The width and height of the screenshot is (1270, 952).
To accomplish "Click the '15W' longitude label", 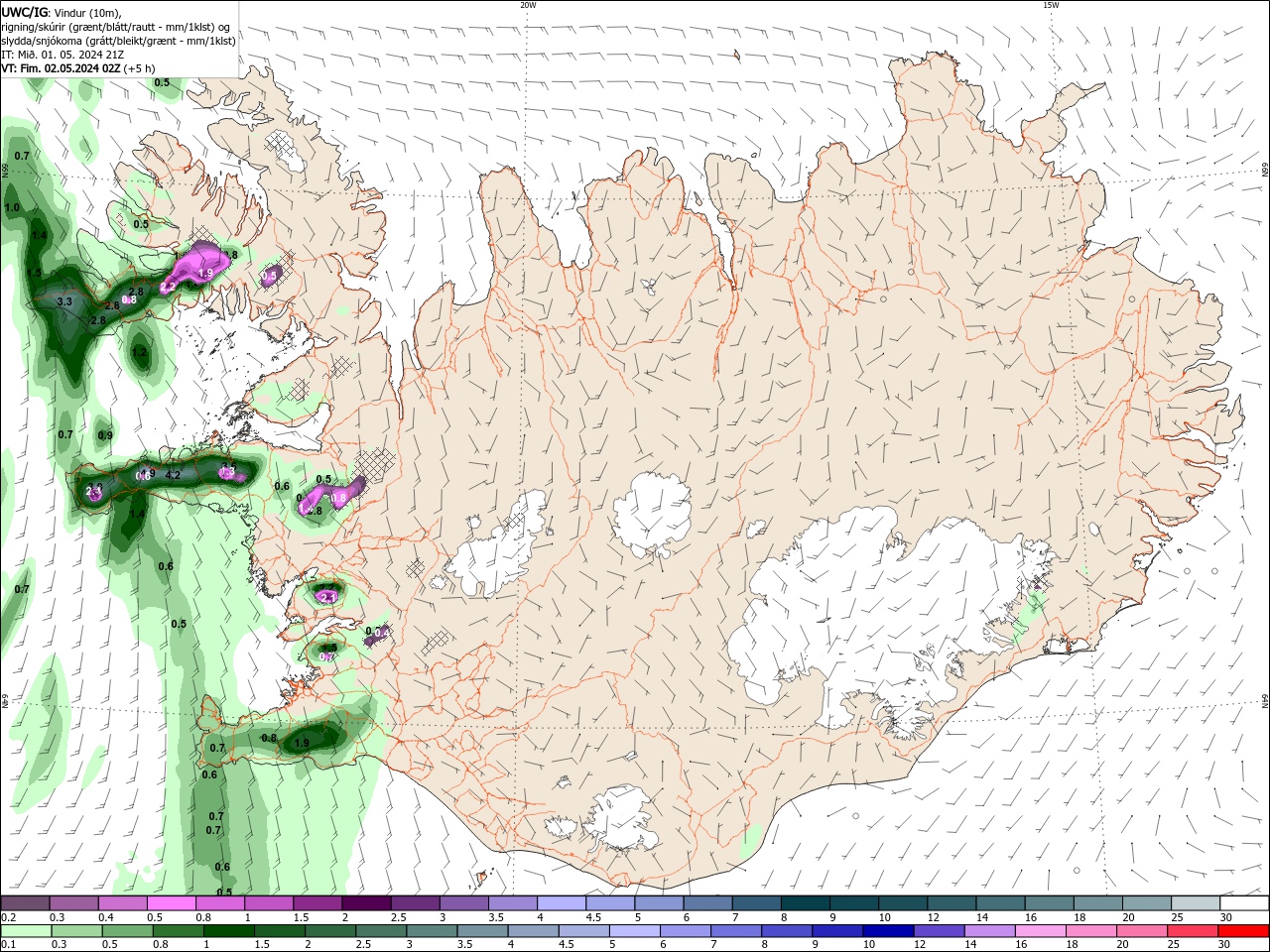I will coord(1051,5).
